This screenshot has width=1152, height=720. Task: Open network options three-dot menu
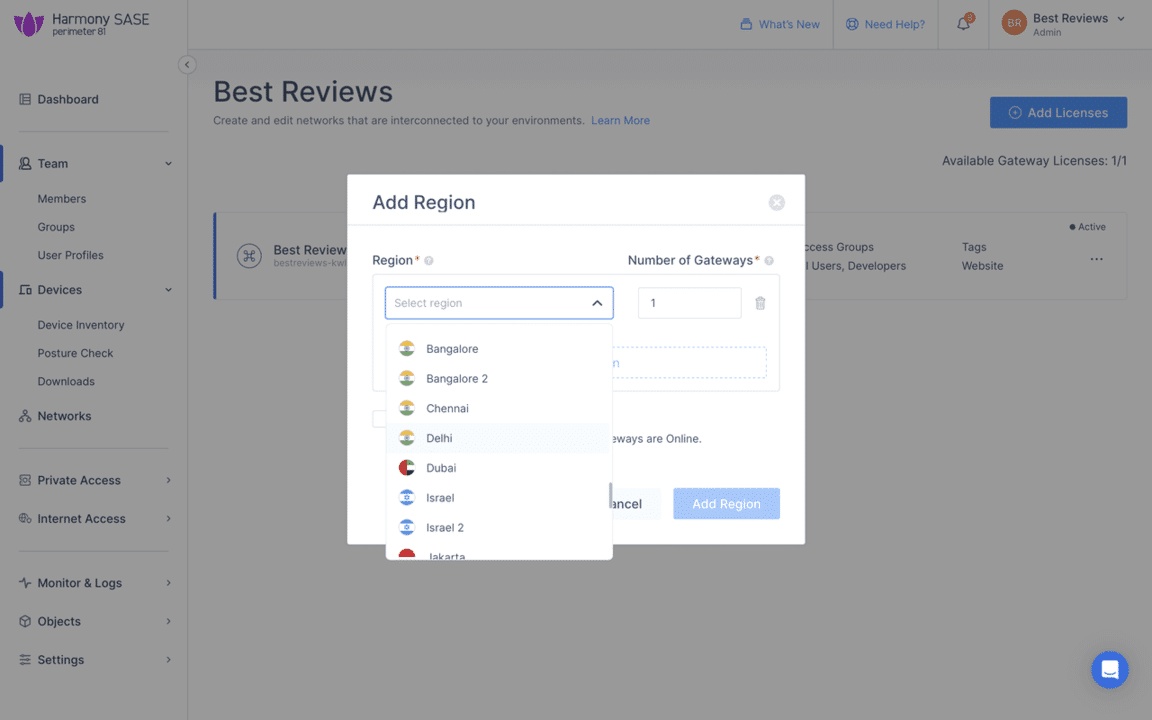coord(1096,259)
